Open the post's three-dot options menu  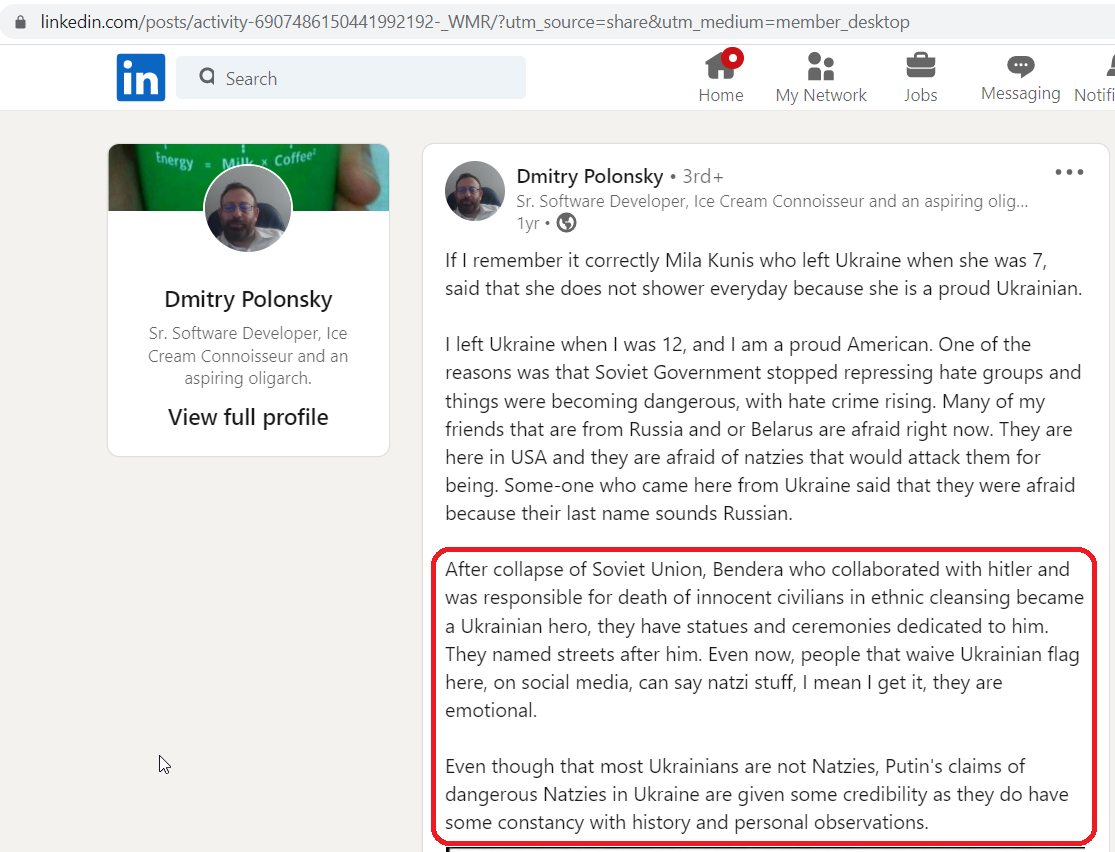[x=1069, y=172]
